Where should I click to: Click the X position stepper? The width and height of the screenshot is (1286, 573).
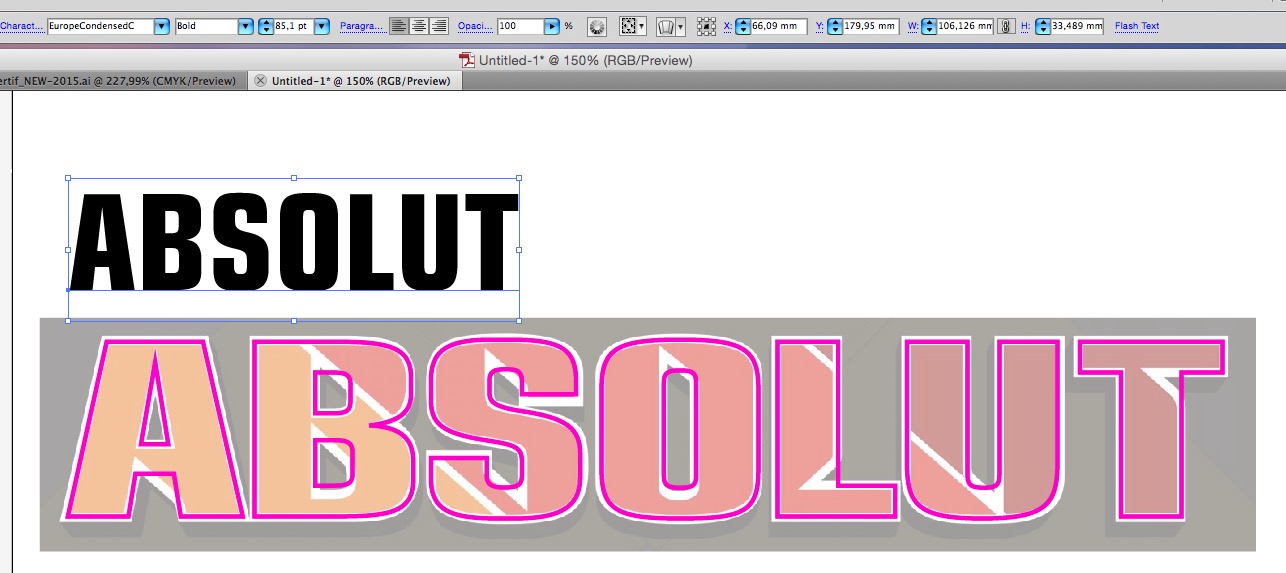742,26
